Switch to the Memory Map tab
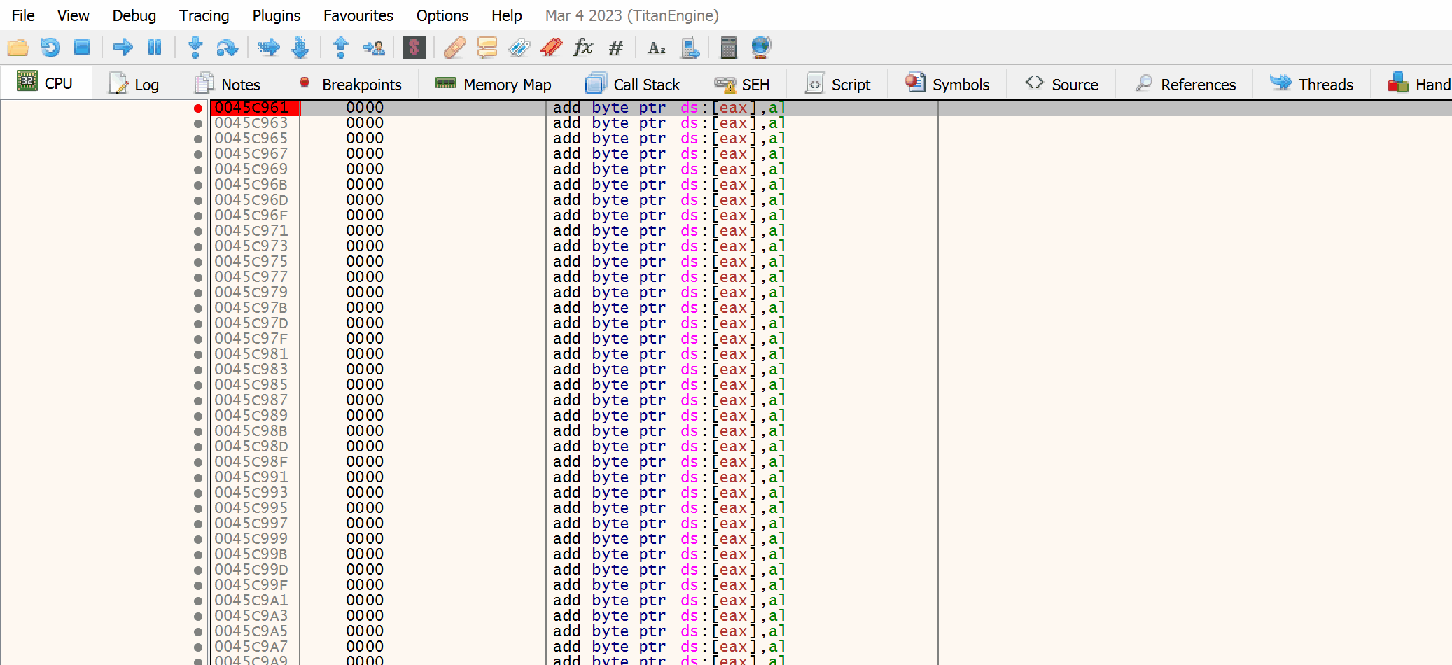The height and width of the screenshot is (665, 1452). 493,84
